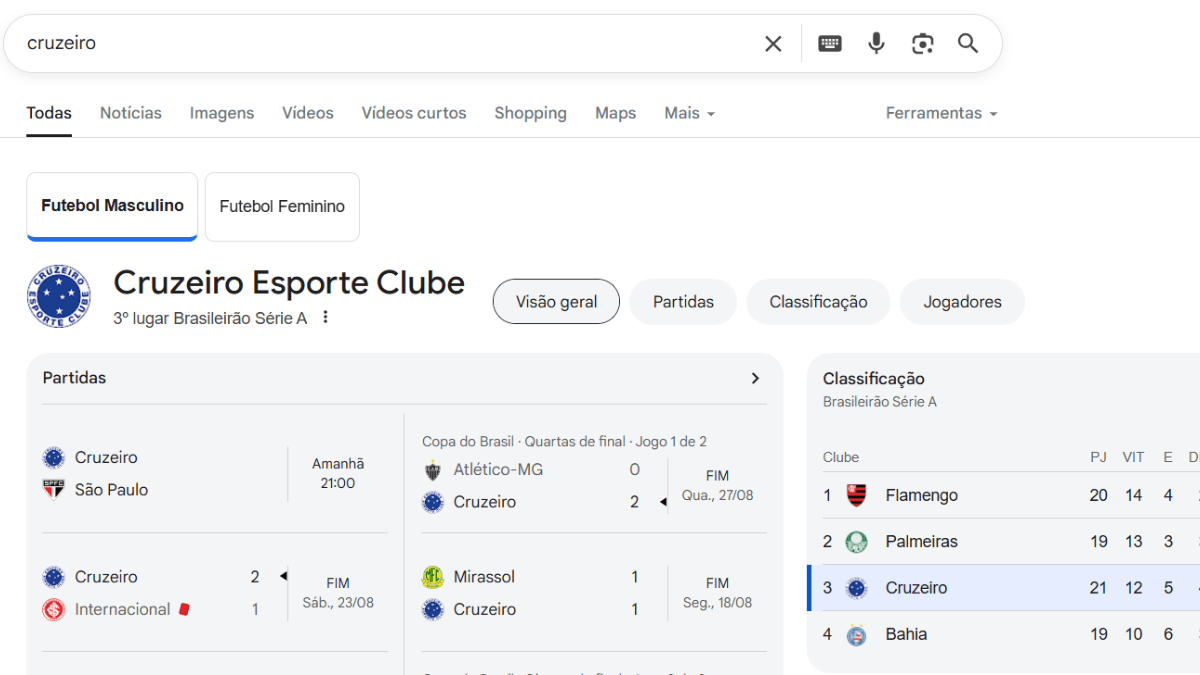1200x675 pixels.
Task: Open the three-dot menu beside Brasileirão Série A
Action: point(325,318)
